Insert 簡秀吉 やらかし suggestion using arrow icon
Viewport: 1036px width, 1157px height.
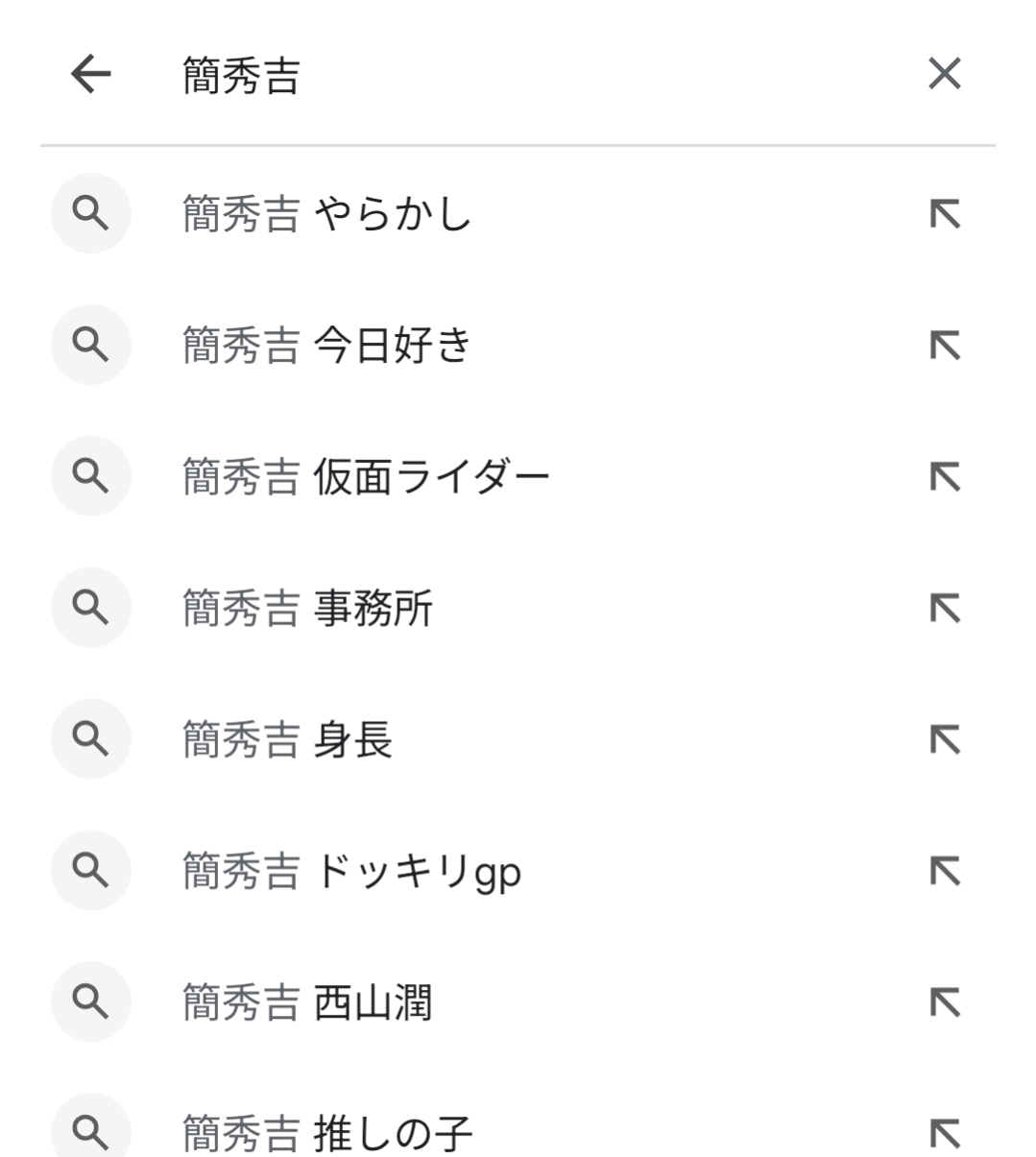945,214
